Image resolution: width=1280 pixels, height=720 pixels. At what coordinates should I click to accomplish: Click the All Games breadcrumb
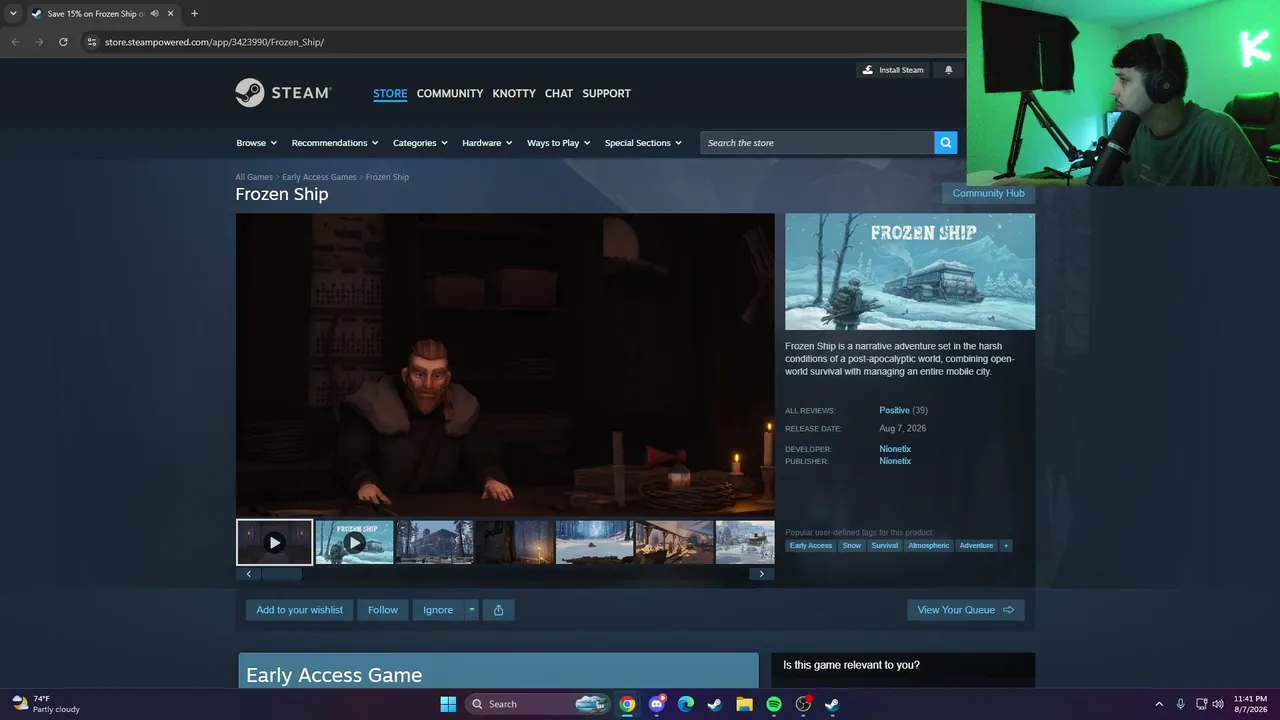[254, 177]
